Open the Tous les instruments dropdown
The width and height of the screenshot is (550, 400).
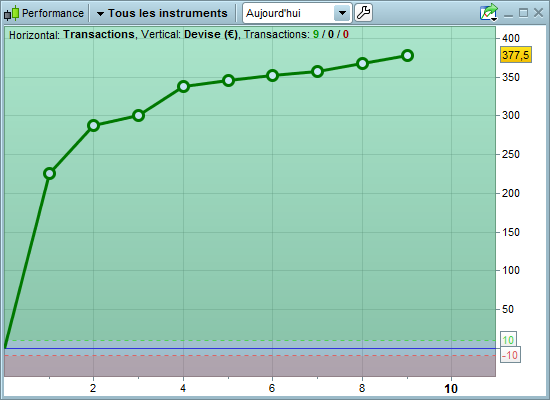pos(162,13)
